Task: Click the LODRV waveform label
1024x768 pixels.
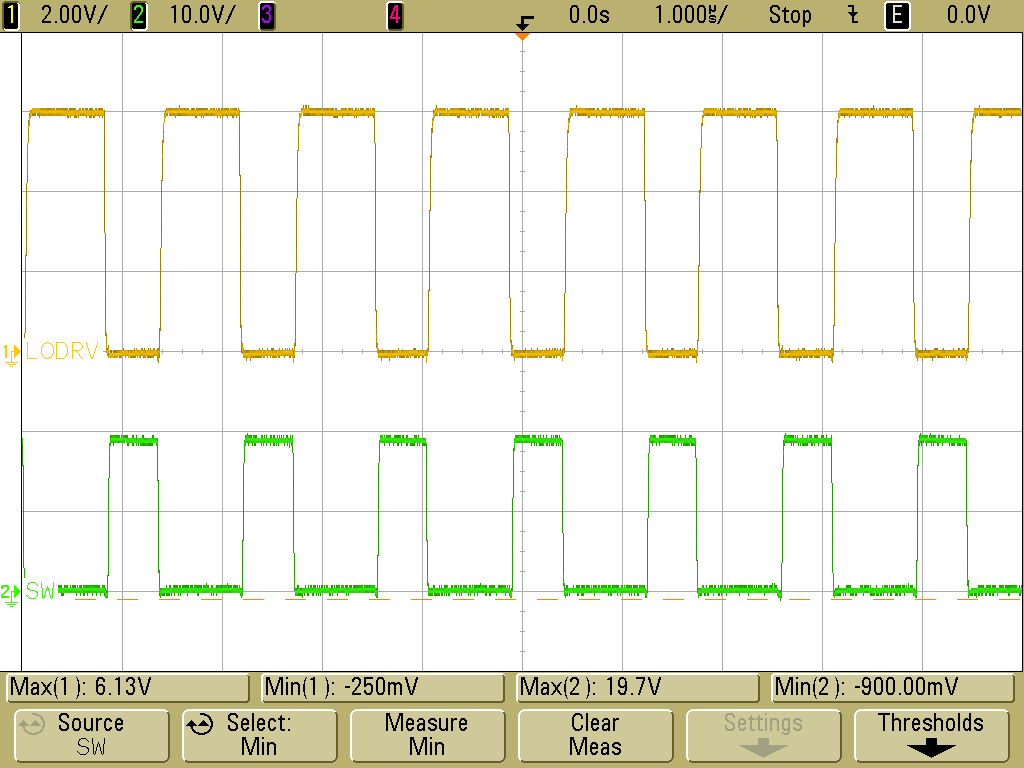Action: pyautogui.click(x=62, y=351)
